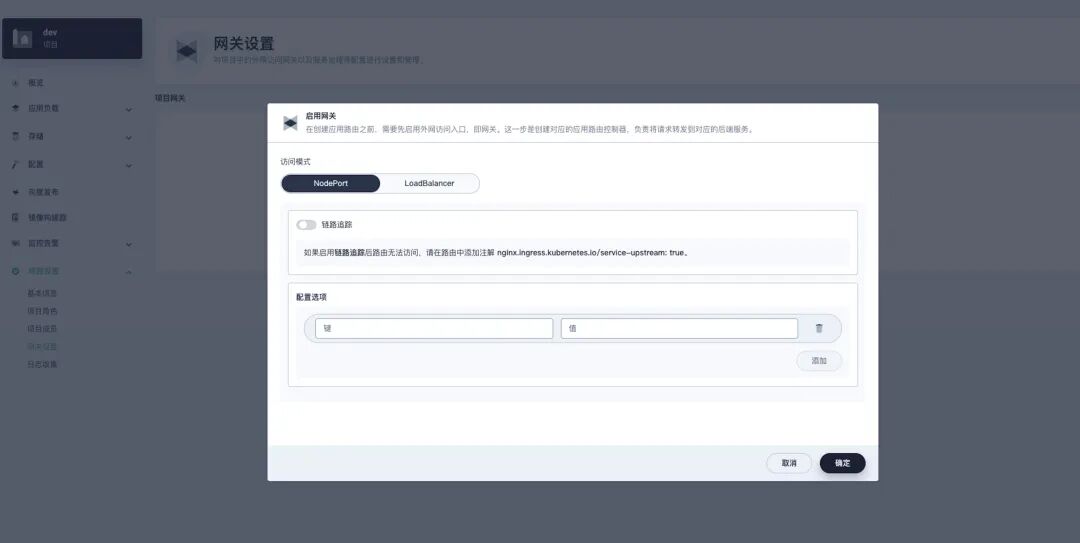Click the 网关设置 page header icon
This screenshot has width=1080, height=543.
[x=187, y=52]
